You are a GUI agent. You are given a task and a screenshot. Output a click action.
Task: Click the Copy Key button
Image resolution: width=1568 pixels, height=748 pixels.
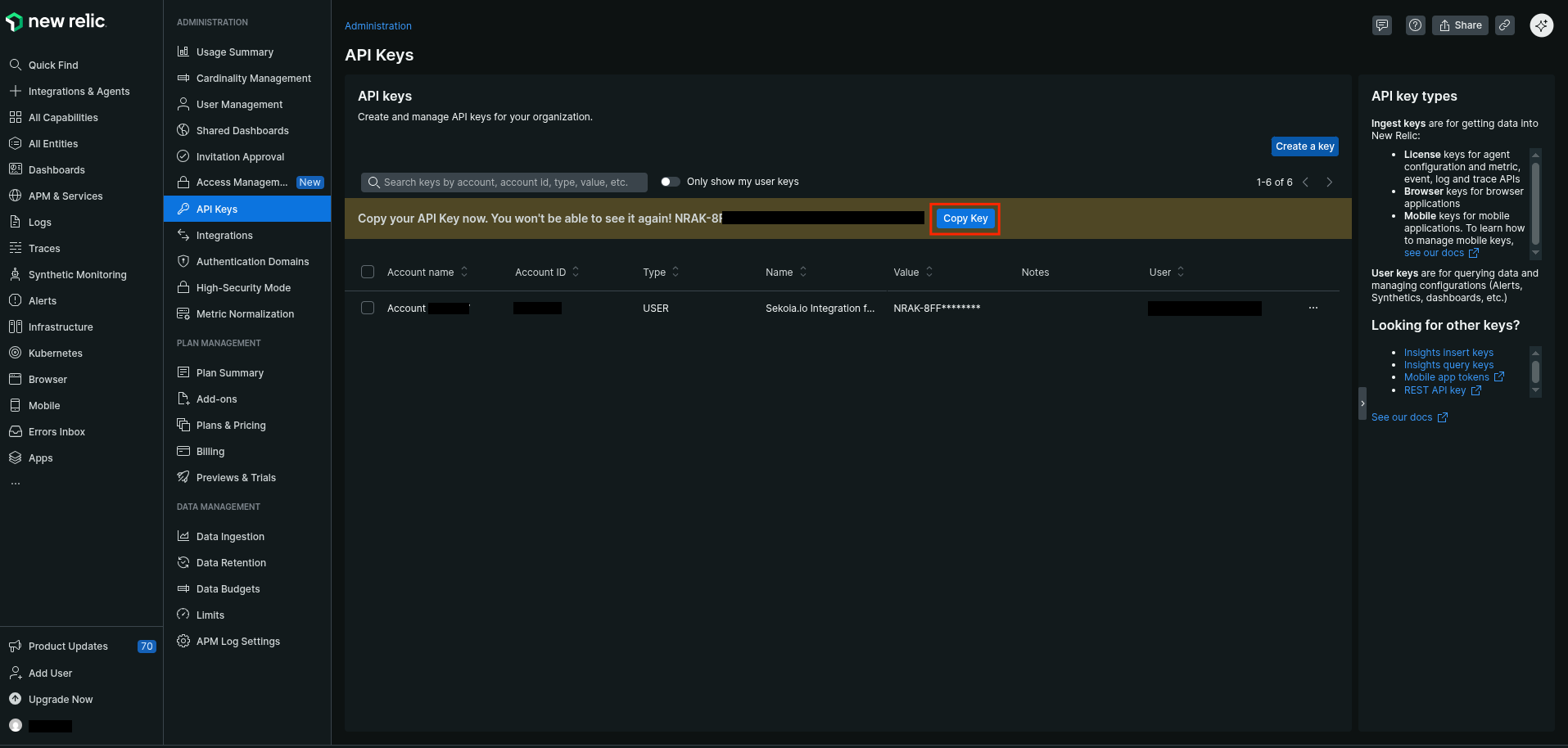point(965,219)
